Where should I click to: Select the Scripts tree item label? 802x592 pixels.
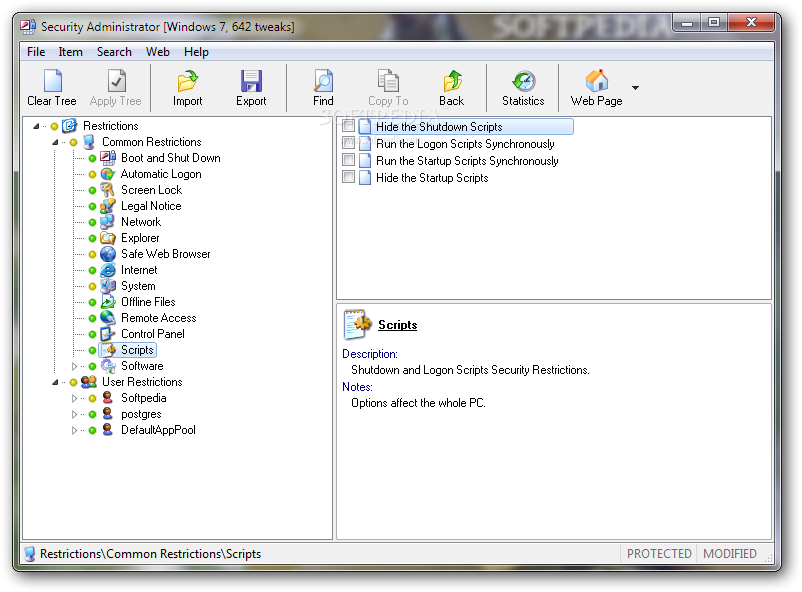click(x=137, y=350)
